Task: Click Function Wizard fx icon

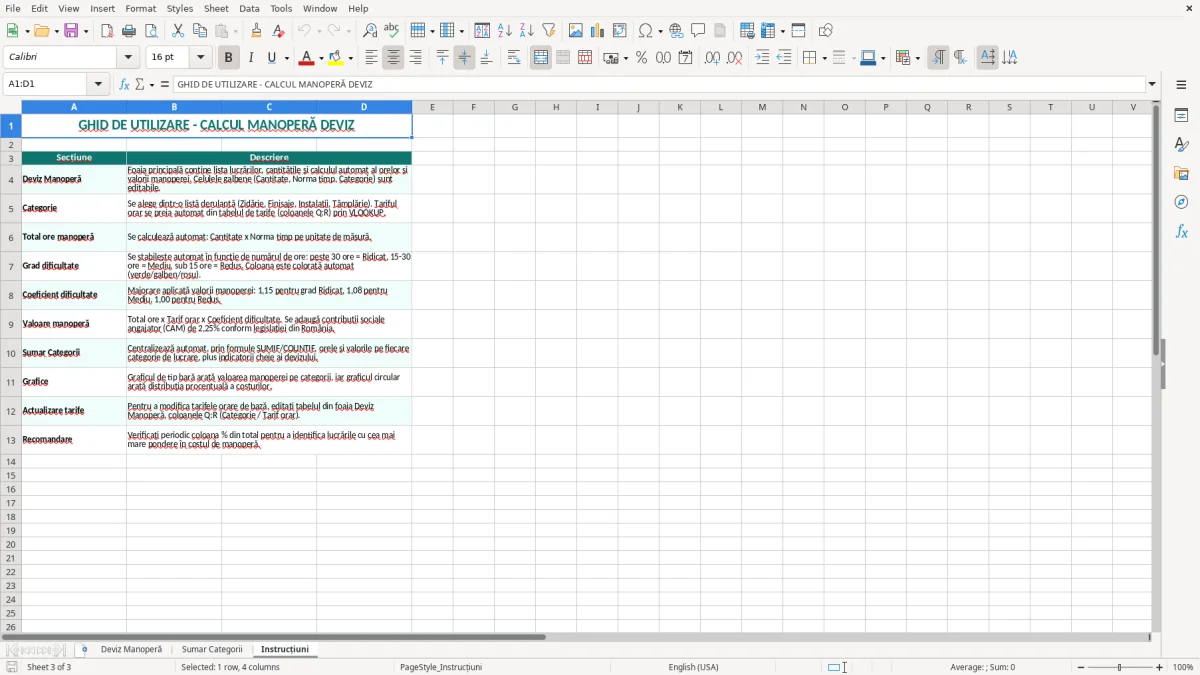Action: (x=124, y=84)
